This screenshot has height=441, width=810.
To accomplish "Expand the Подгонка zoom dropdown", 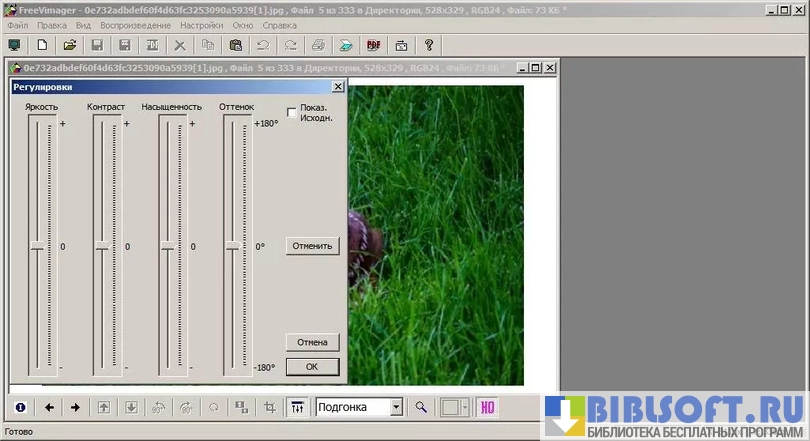I will point(396,407).
